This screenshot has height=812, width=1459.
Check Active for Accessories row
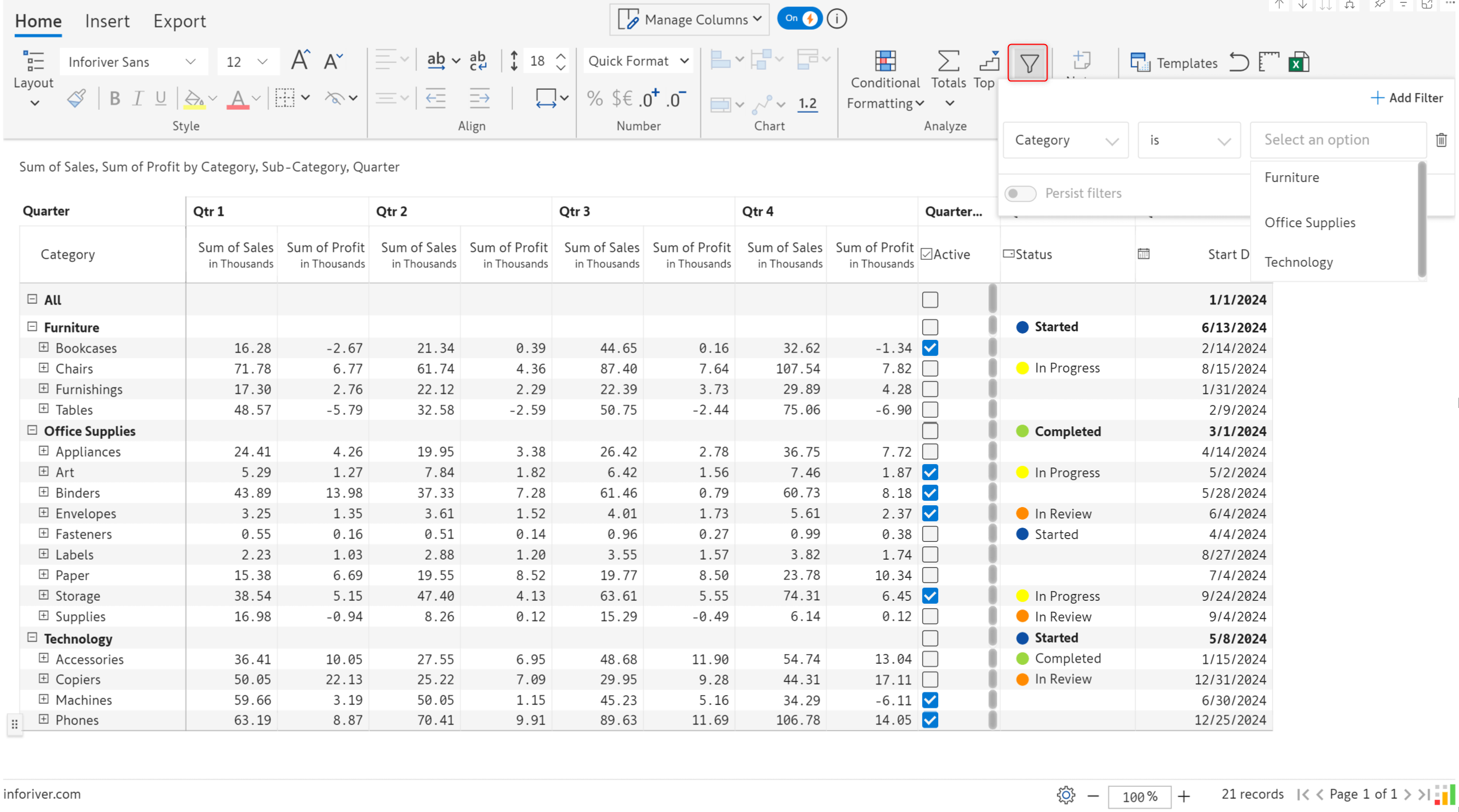coord(930,659)
